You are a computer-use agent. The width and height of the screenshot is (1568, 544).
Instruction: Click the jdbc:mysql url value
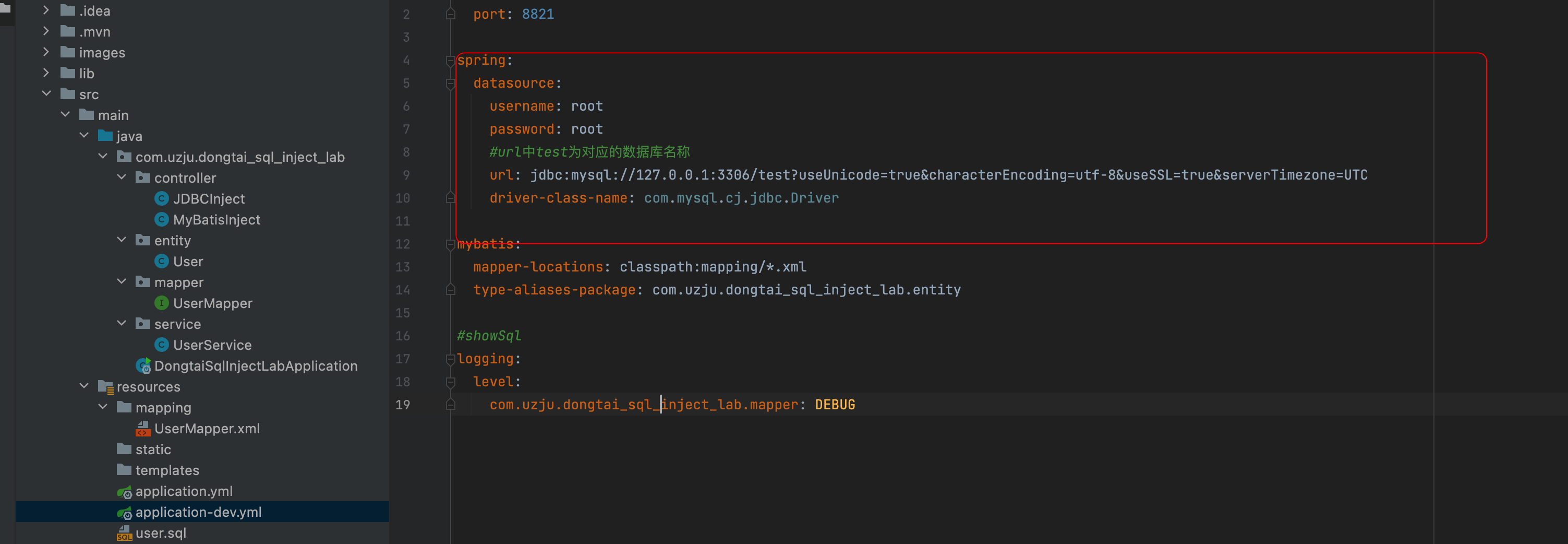(949, 175)
